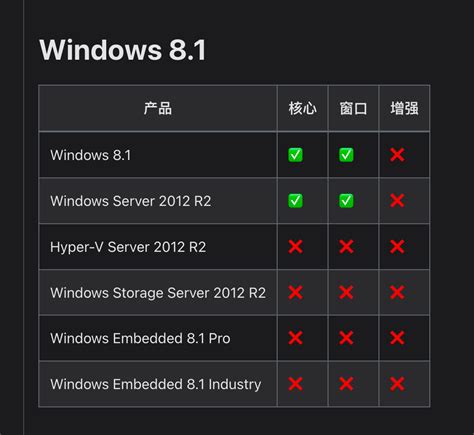Image resolution: width=474 pixels, height=435 pixels.
Task: Click red cross for Windows 8.1 增强
Action: pyautogui.click(x=397, y=155)
